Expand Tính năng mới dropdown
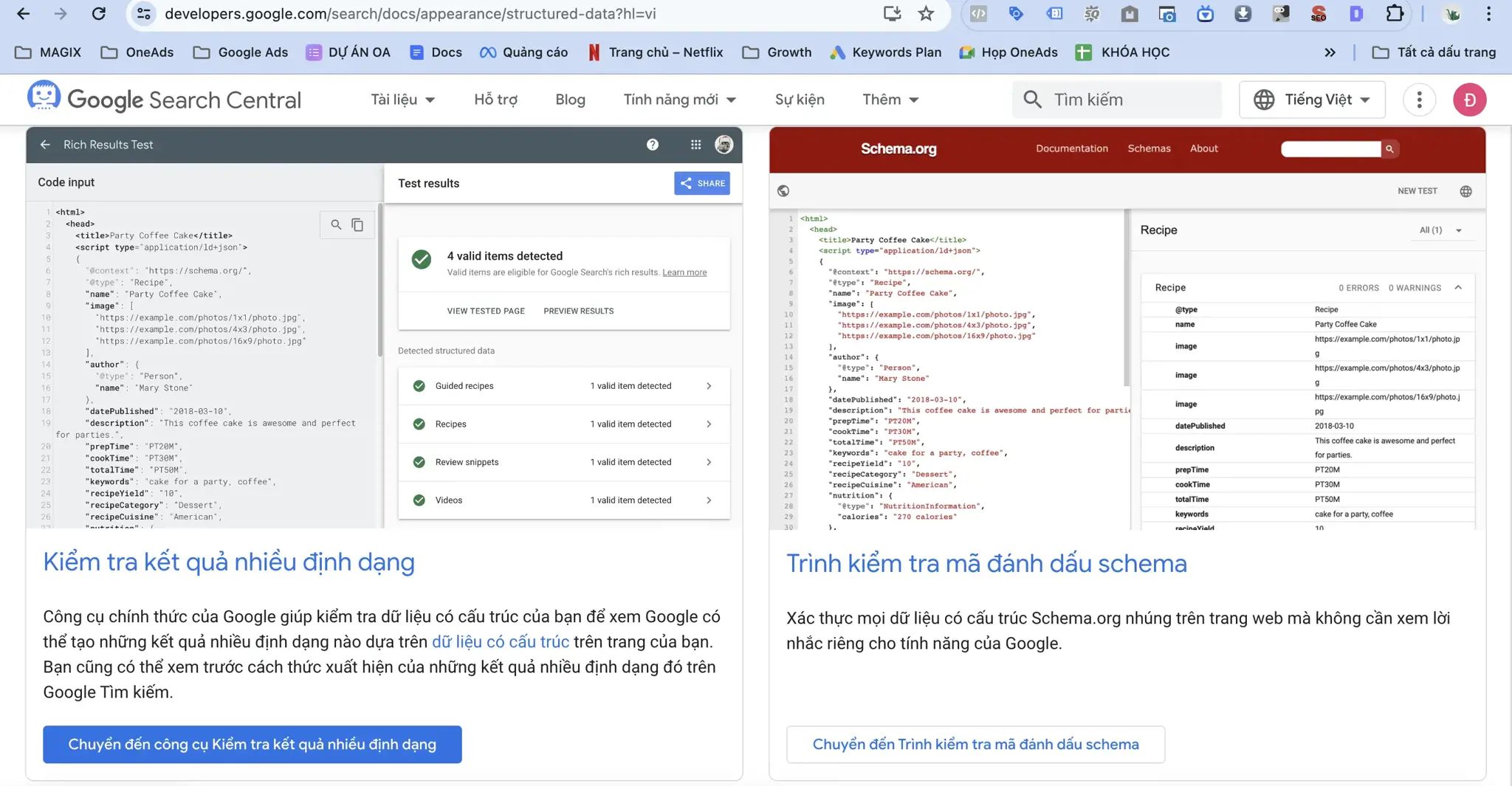This screenshot has height=786, width=1512. [x=679, y=100]
